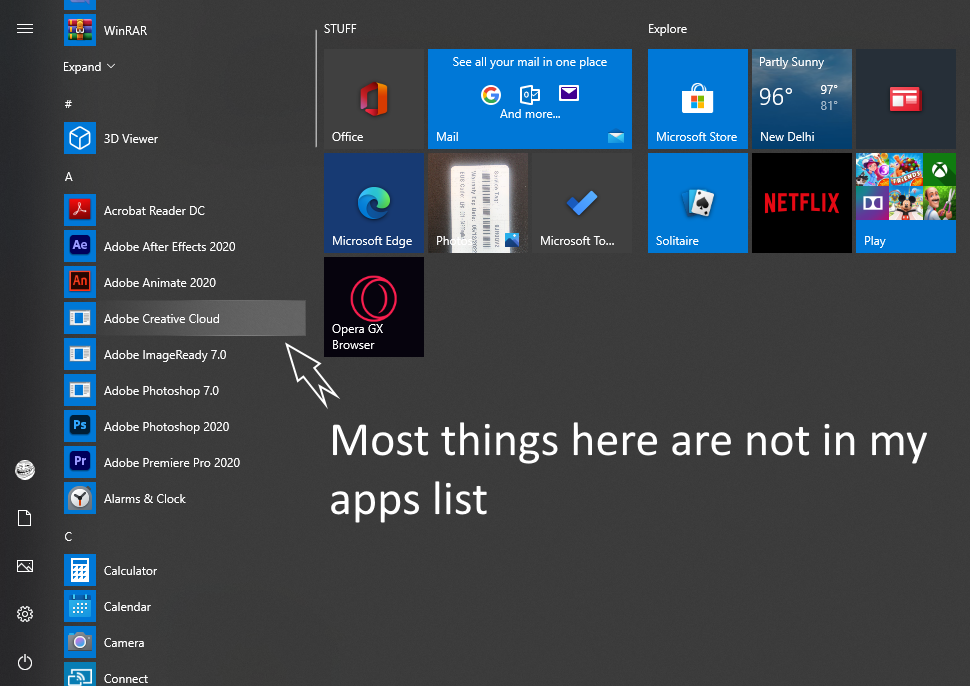Open Adobe Photoshop 7.0 icon
Viewport: 970px width, 686px height.
[x=80, y=390]
